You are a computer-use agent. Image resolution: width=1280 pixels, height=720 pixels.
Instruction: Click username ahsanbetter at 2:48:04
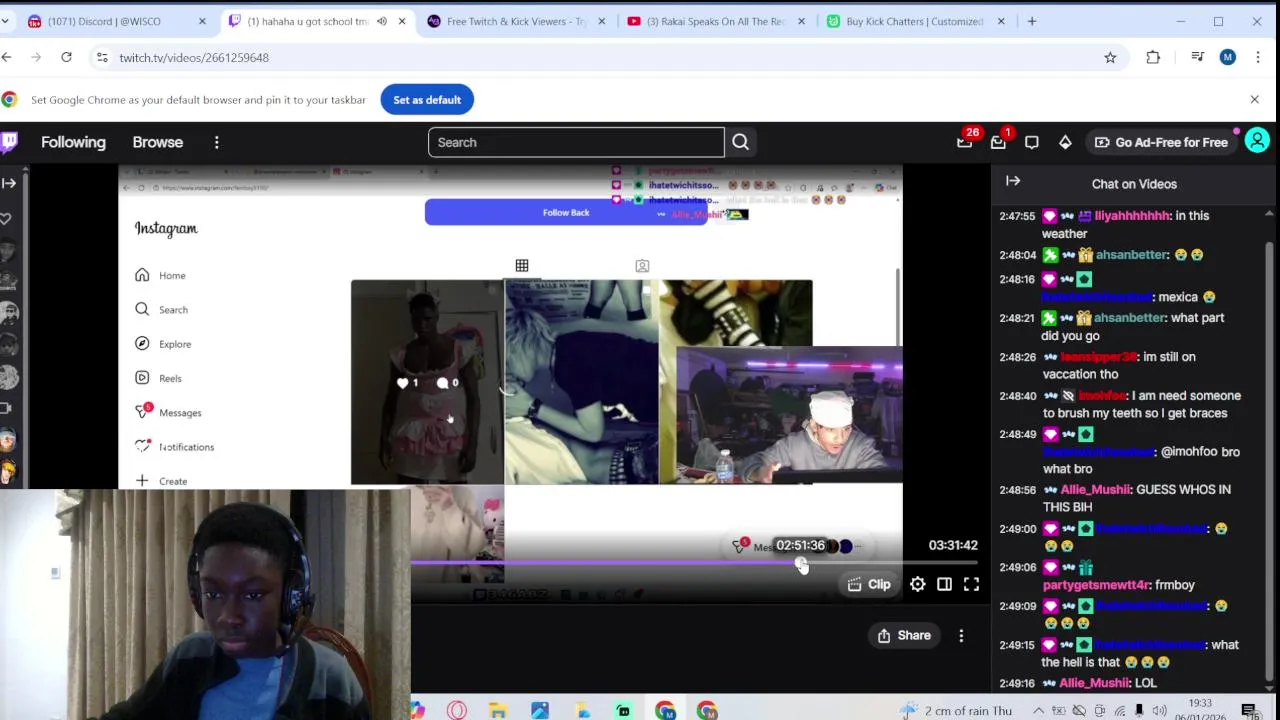pos(1131,255)
